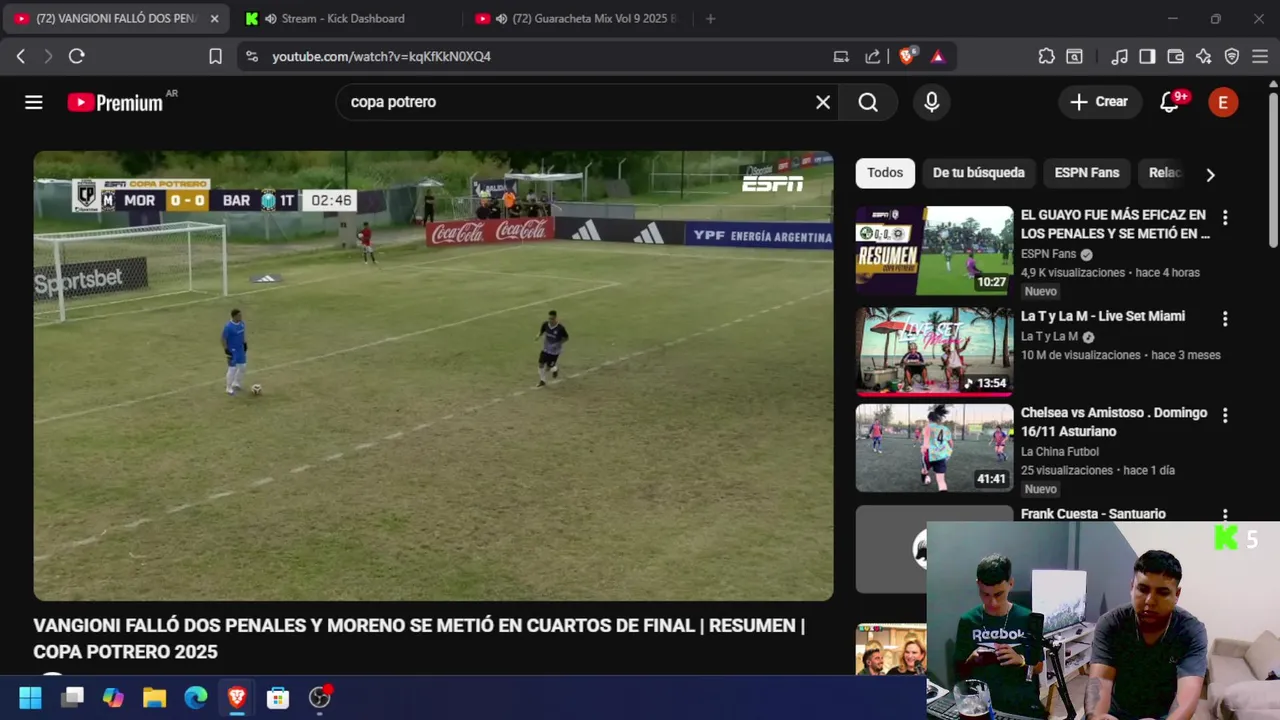
Task: Open more options for Chelsea vs Amistoso video
Action: 1225,415
